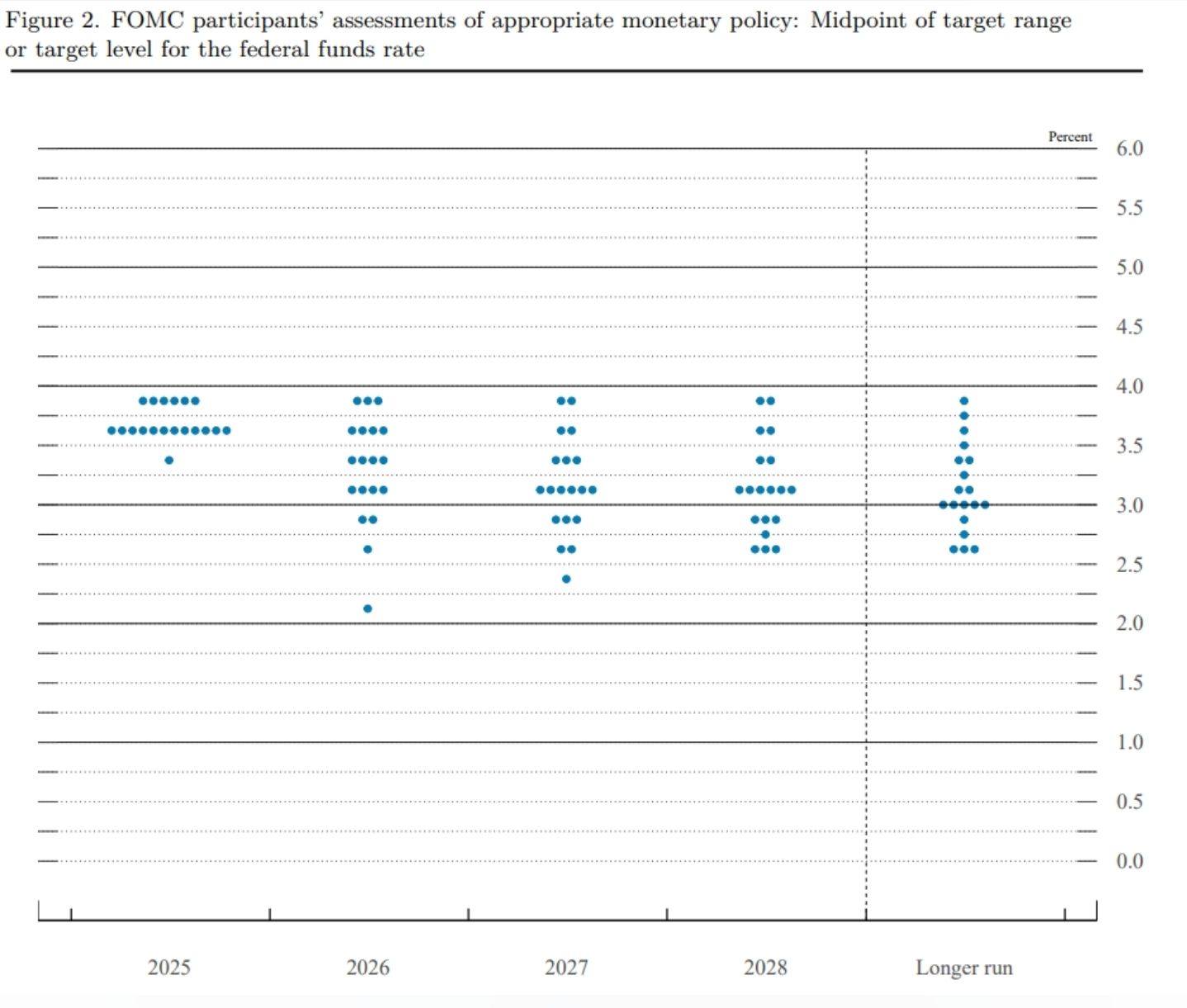Select the "2.0" y-axis value
Screen dimensions: 1187x1008
1130,623
